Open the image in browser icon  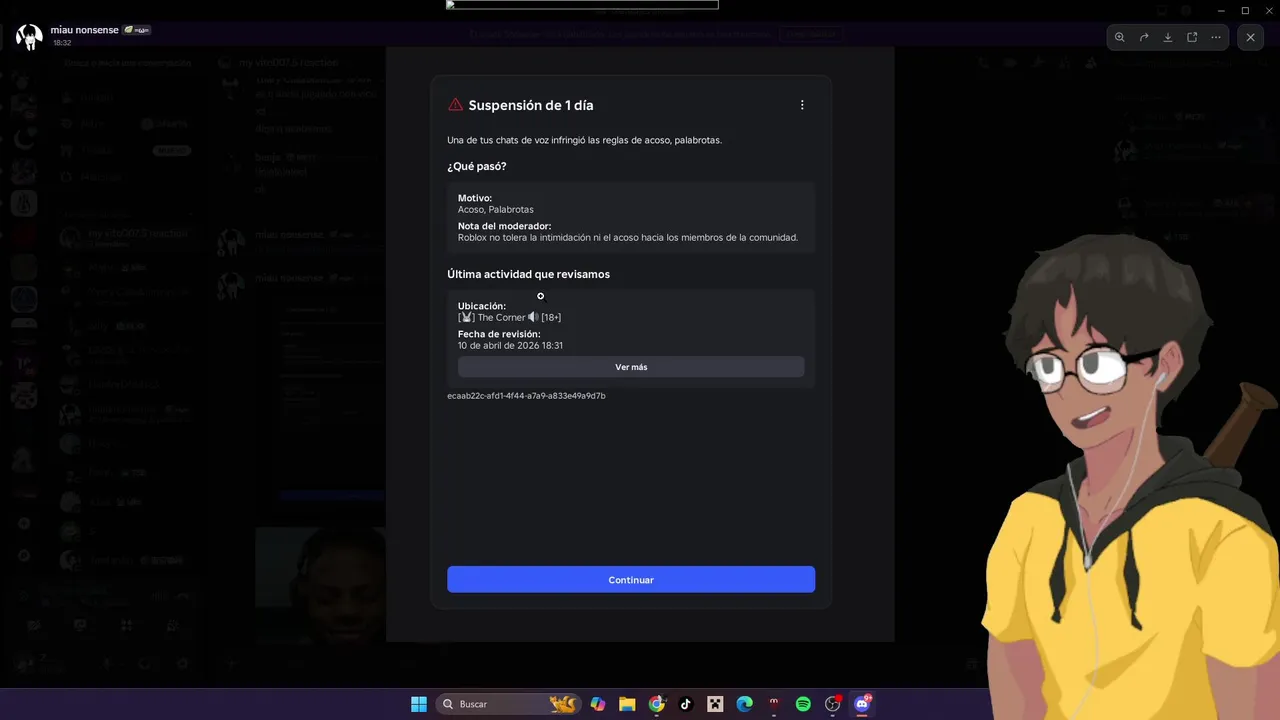(x=1192, y=37)
